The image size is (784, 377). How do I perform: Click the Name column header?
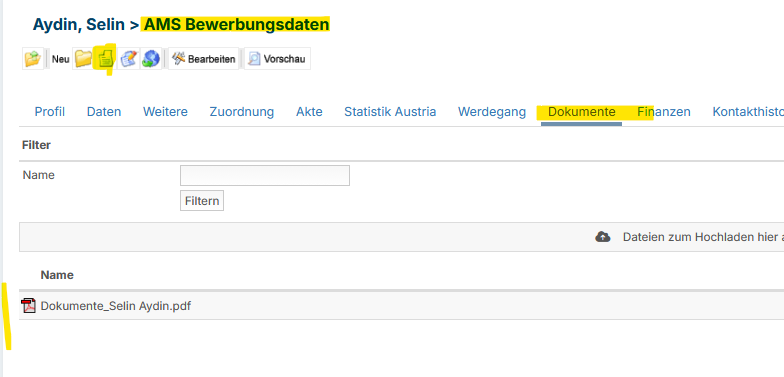click(x=57, y=275)
